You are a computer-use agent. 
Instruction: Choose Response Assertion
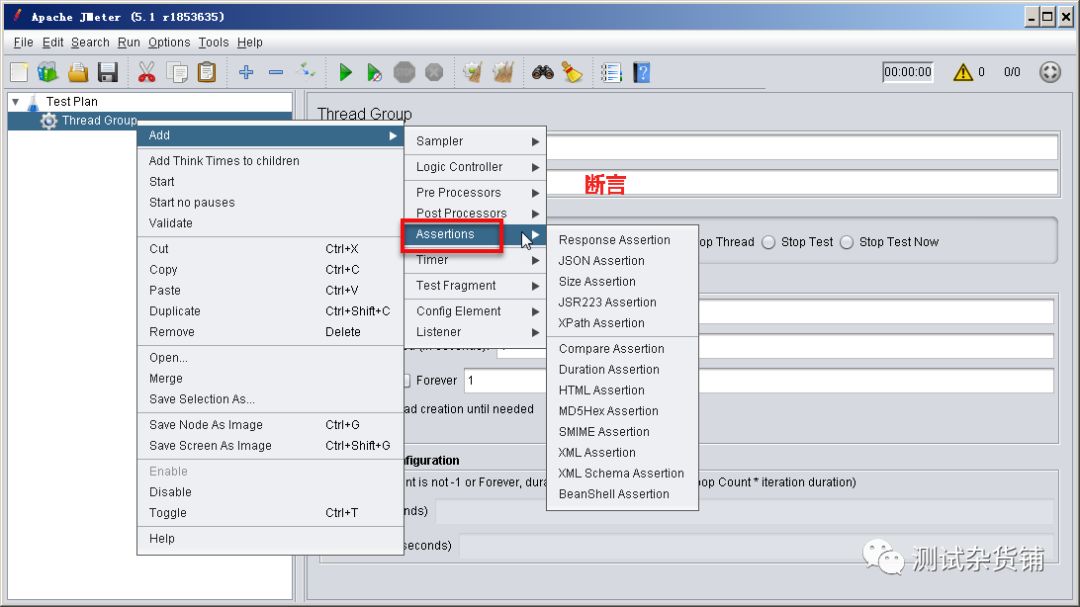point(622,240)
